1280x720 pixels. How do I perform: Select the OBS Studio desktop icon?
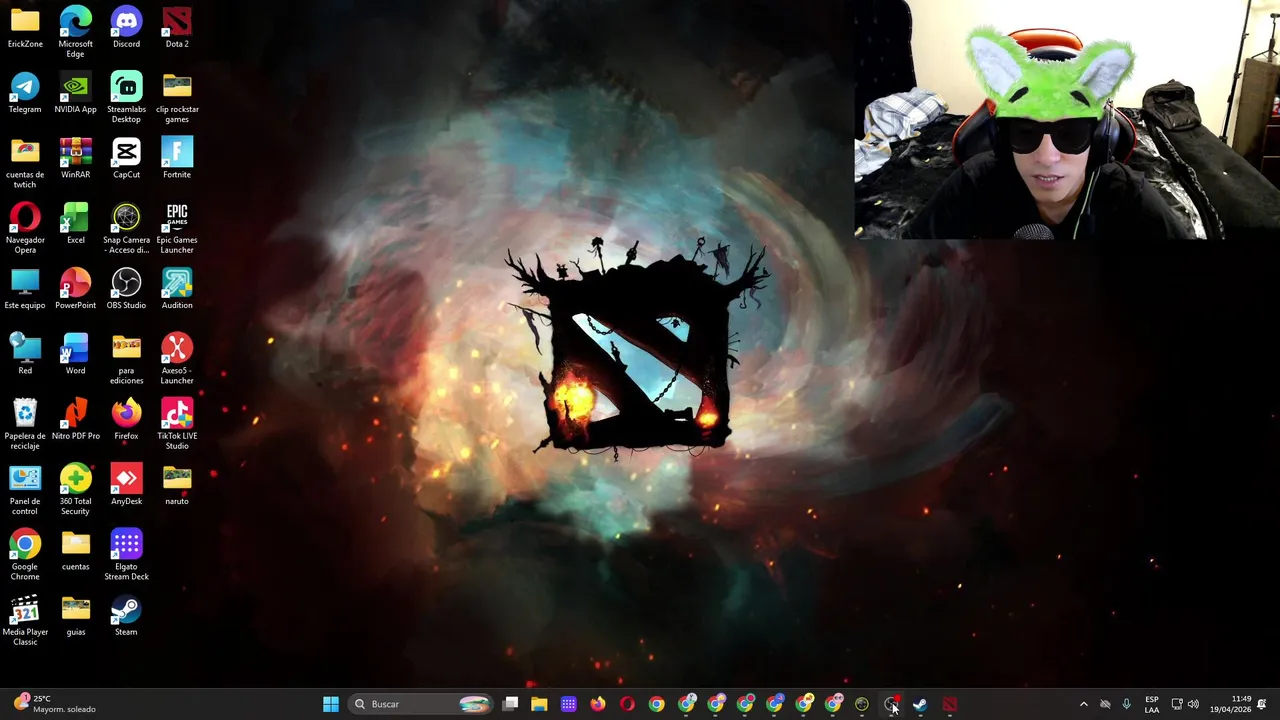click(x=126, y=289)
